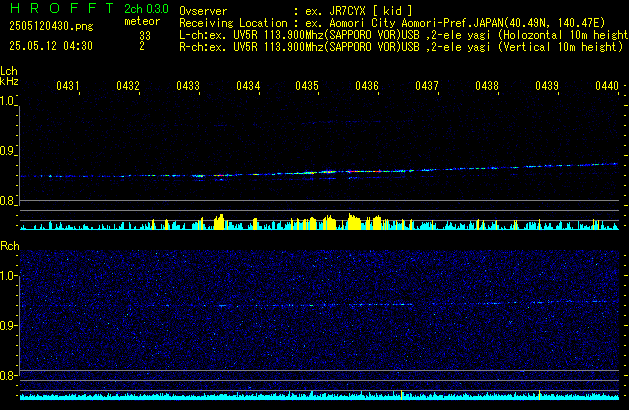The width and height of the screenshot is (629, 410).
Task: Click the Rch yellow level spike below 0439
Action: [540, 394]
